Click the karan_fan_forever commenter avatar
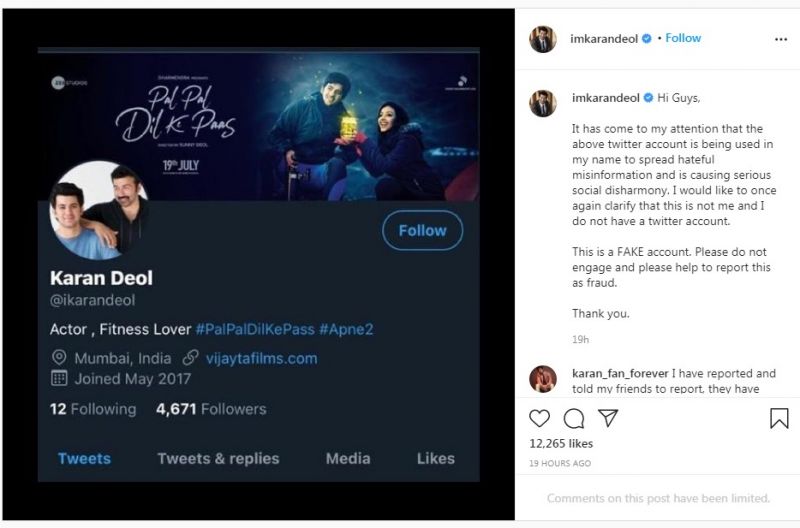The height and width of the screenshot is (528, 800). pyautogui.click(x=543, y=380)
